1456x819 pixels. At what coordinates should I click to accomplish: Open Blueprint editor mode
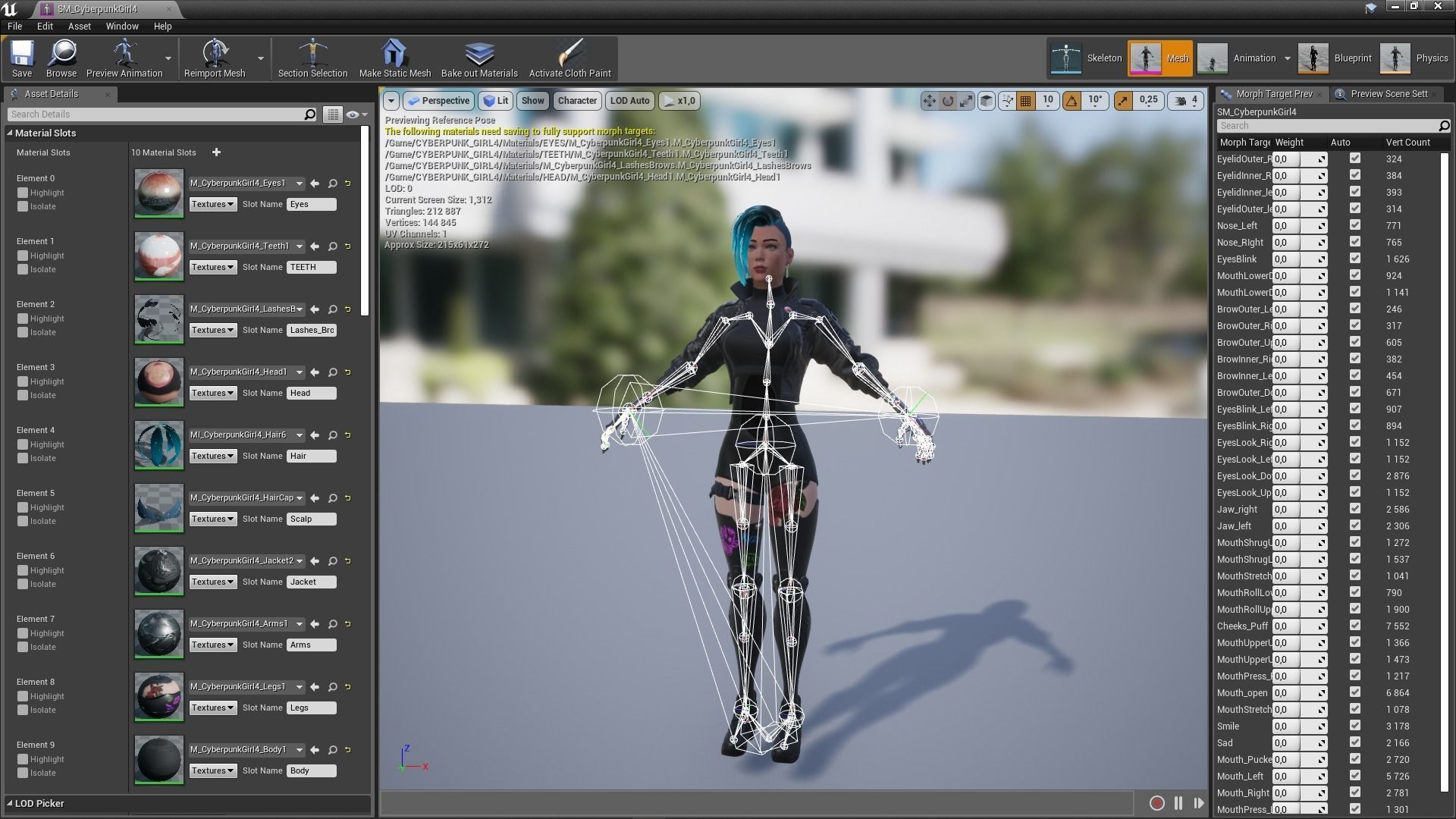pyautogui.click(x=1336, y=58)
